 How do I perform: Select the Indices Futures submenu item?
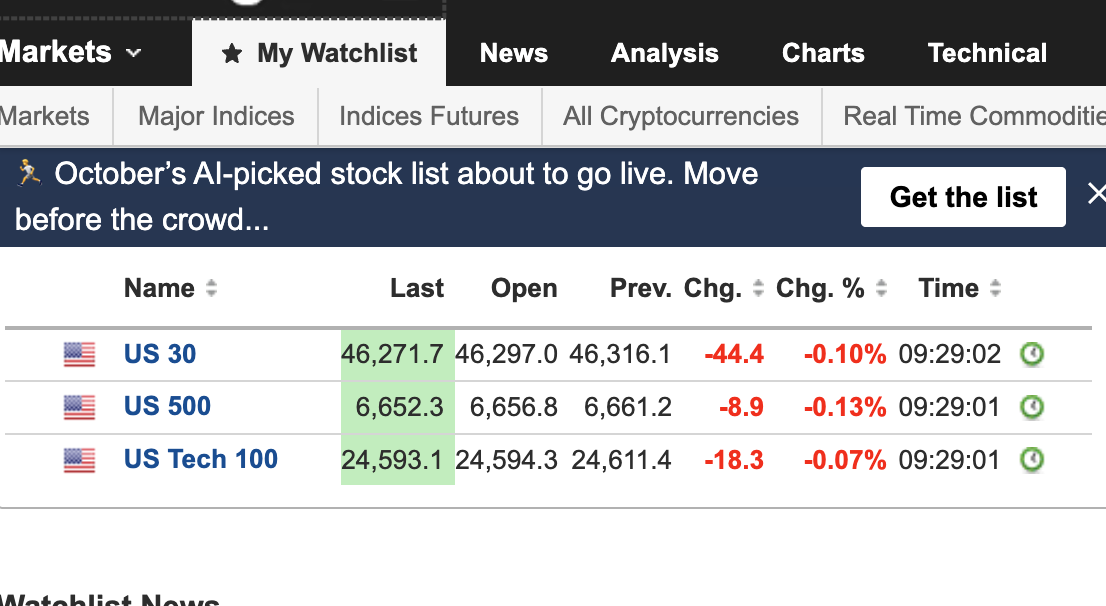tap(429, 116)
